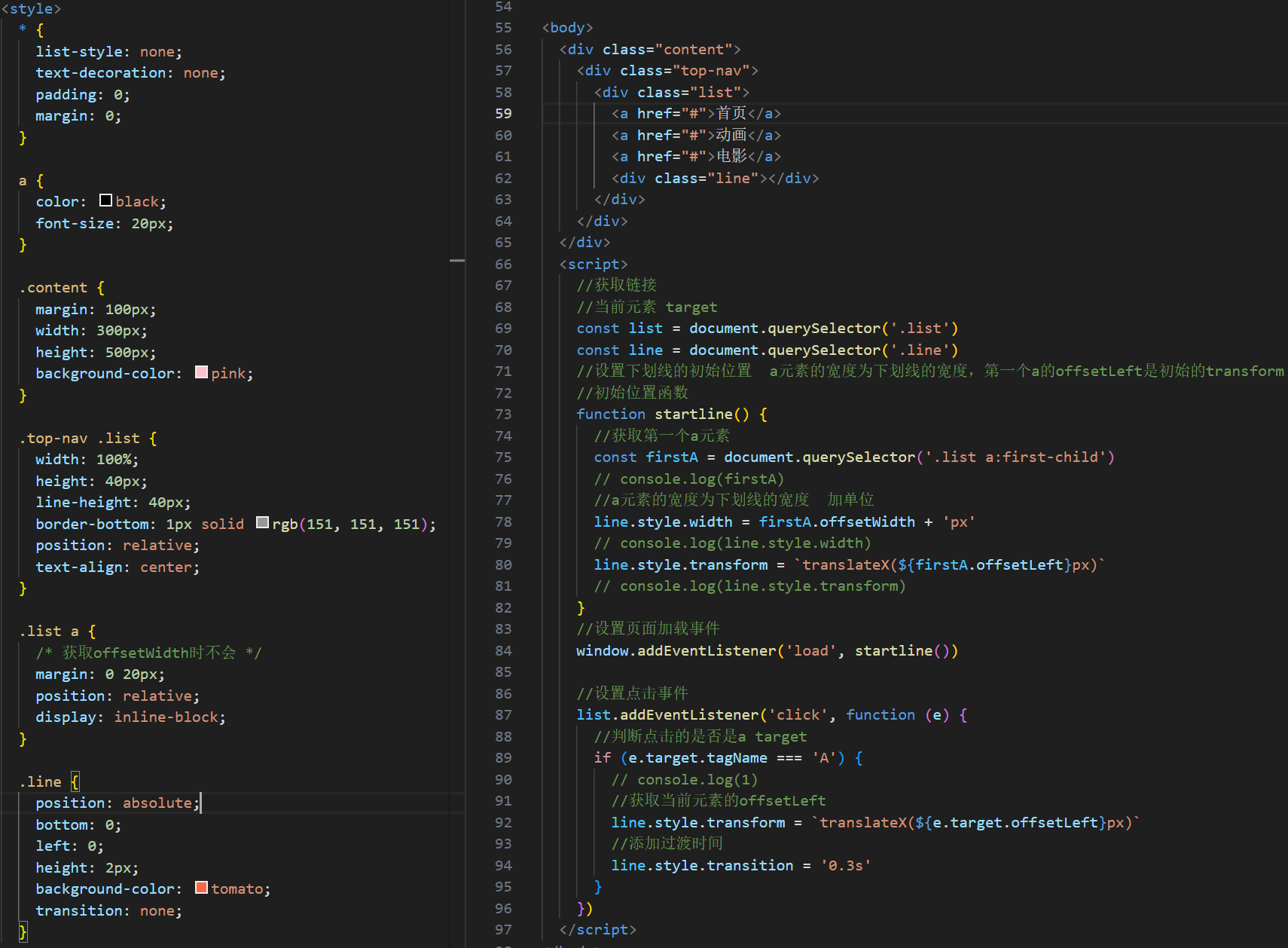This screenshot has width=1288, height=948.
Task: Open the pink color swatch picker
Action: click(201, 372)
